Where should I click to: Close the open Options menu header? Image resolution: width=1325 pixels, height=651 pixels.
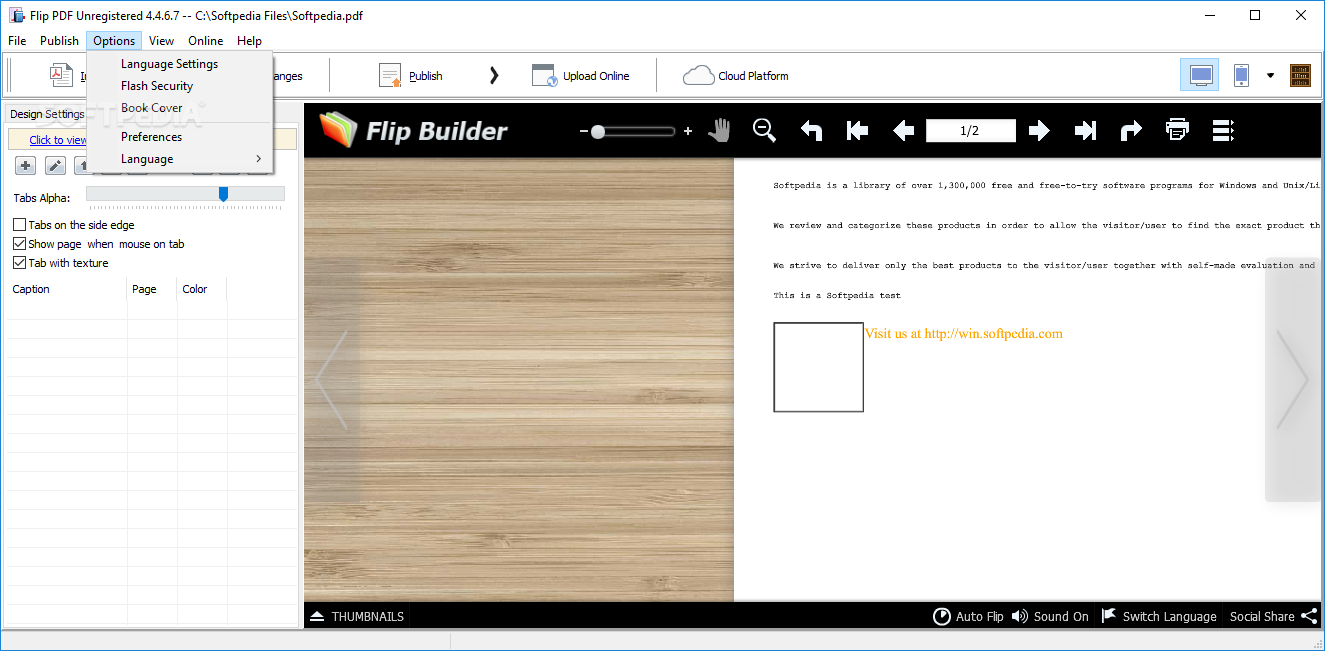coord(114,41)
